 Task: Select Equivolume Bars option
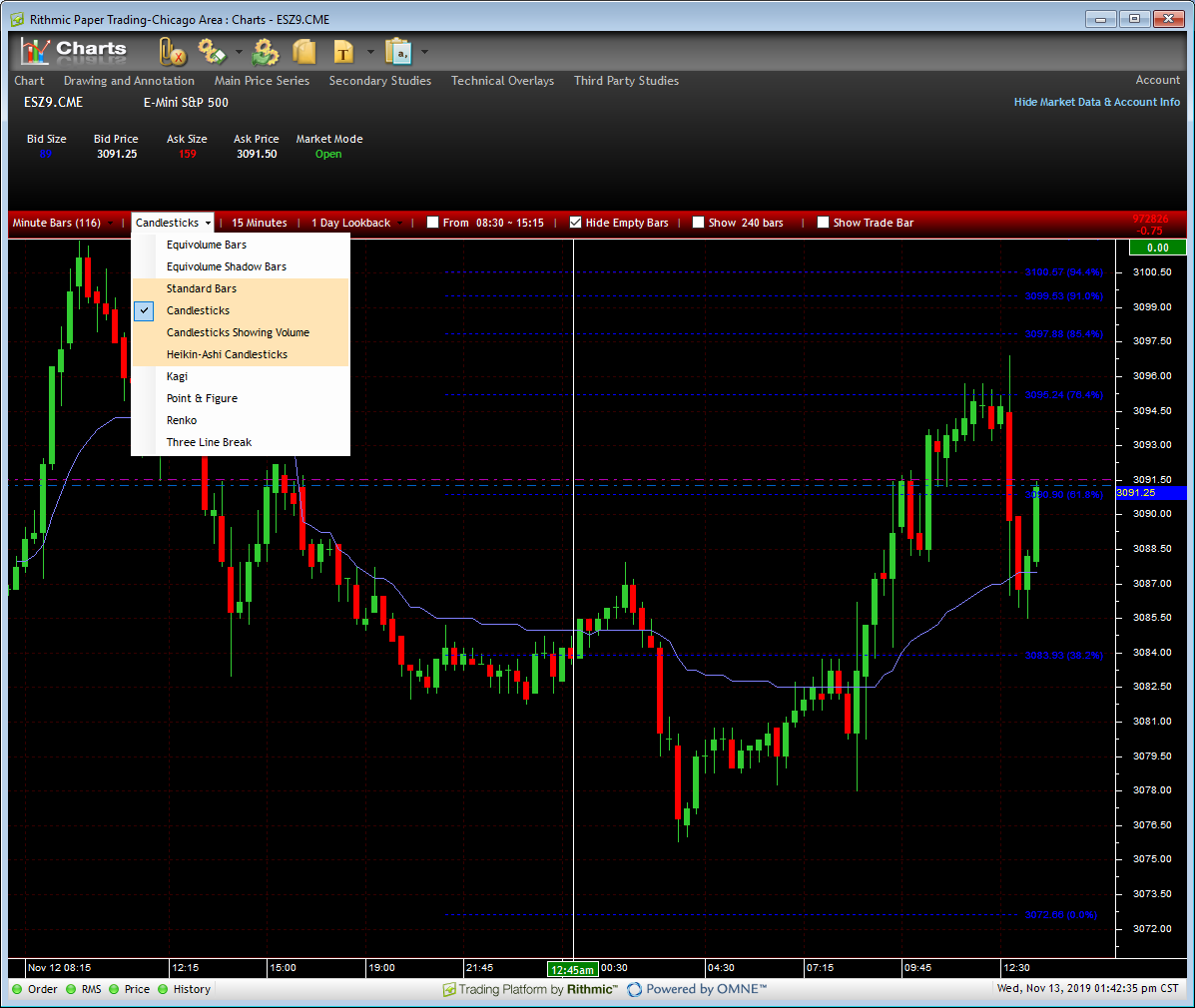241,245
